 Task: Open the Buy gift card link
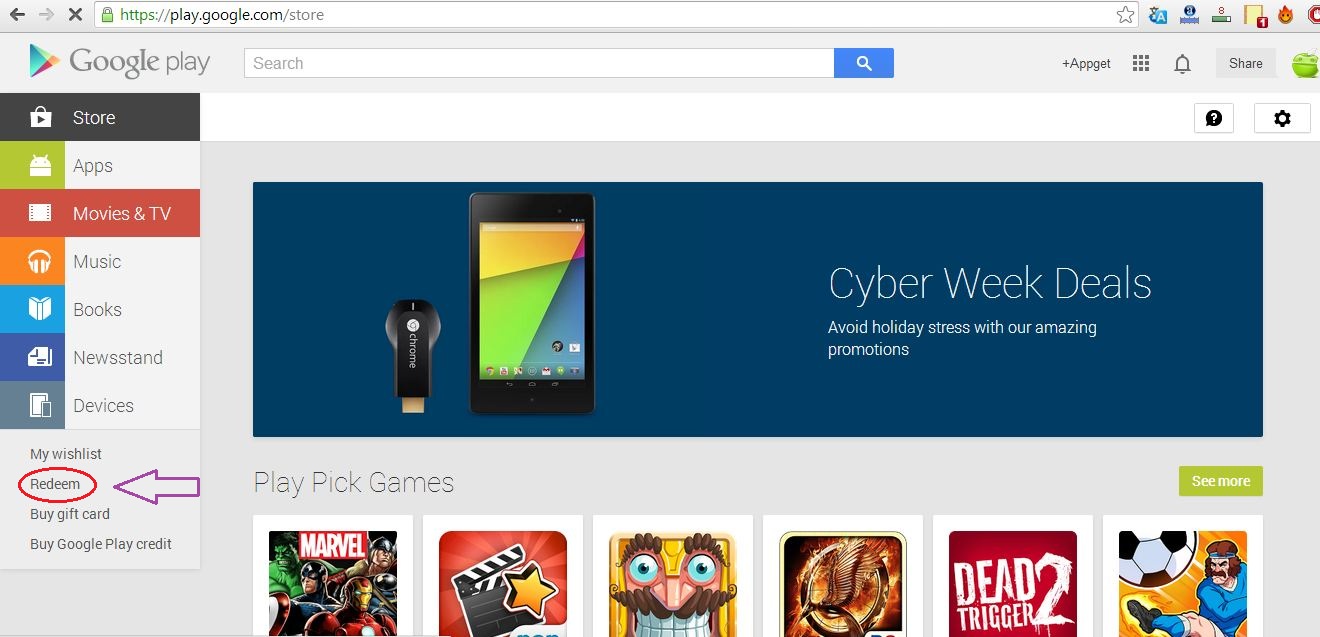(70, 514)
